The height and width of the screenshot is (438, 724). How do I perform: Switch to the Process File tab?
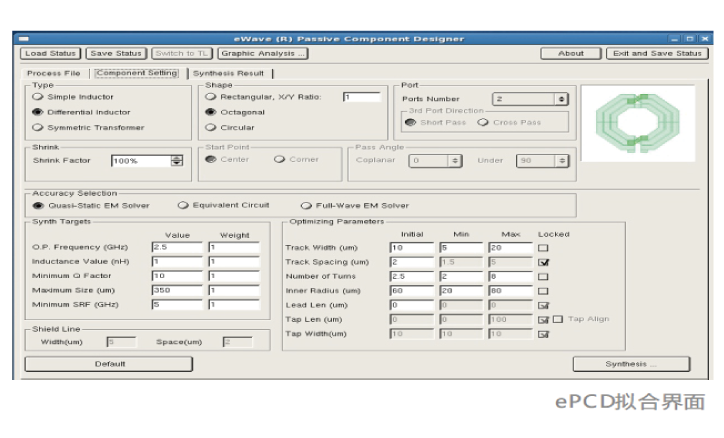coord(54,73)
